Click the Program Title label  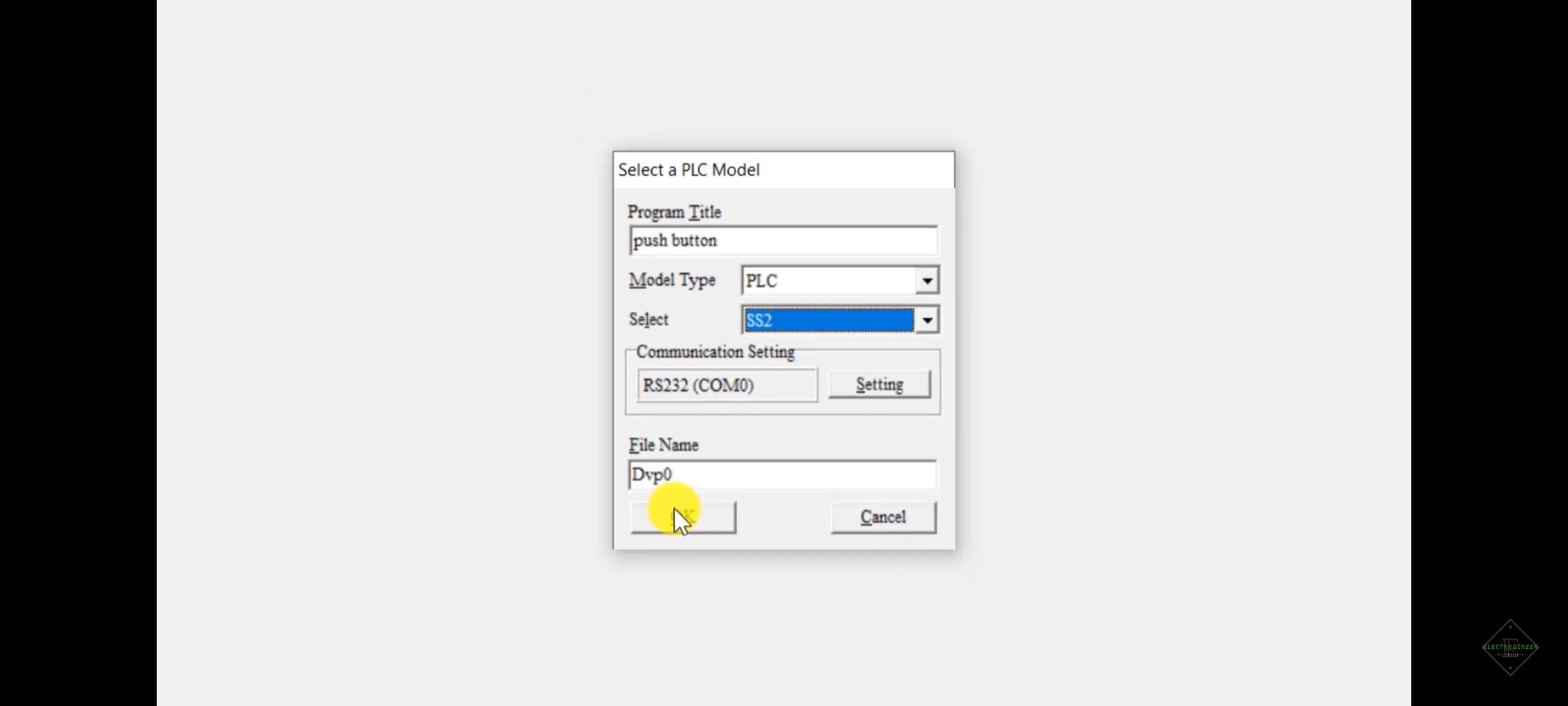(674, 212)
